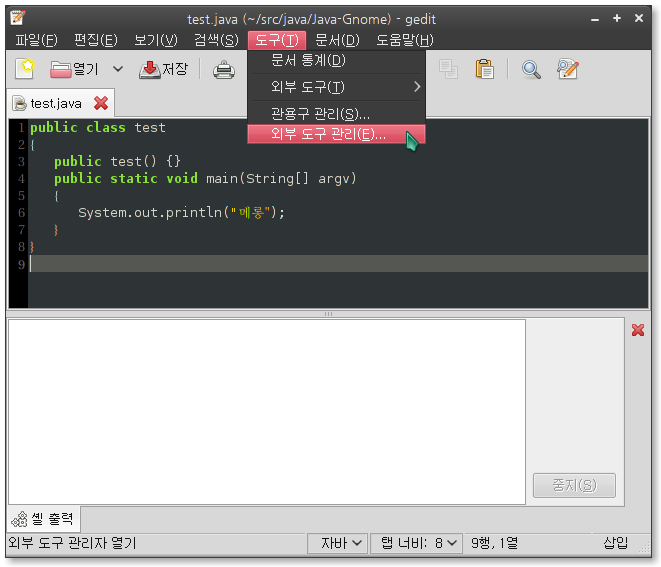The width and height of the screenshot is (661, 567).
Task: Choose 문서 통계(D) from the menu
Action: 336,60
